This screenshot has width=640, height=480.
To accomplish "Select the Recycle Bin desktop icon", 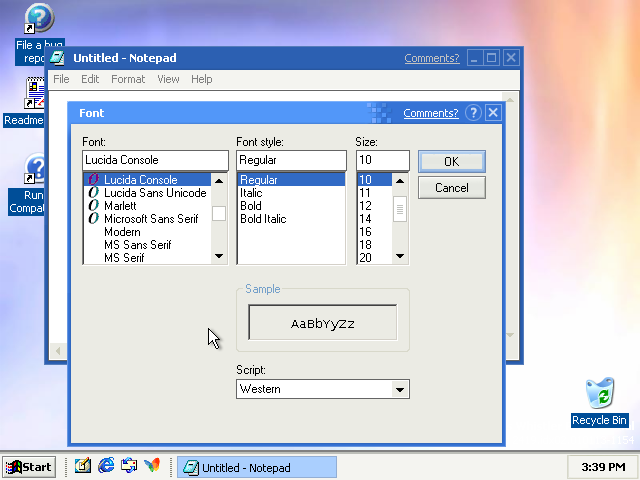I will pyautogui.click(x=600, y=393).
